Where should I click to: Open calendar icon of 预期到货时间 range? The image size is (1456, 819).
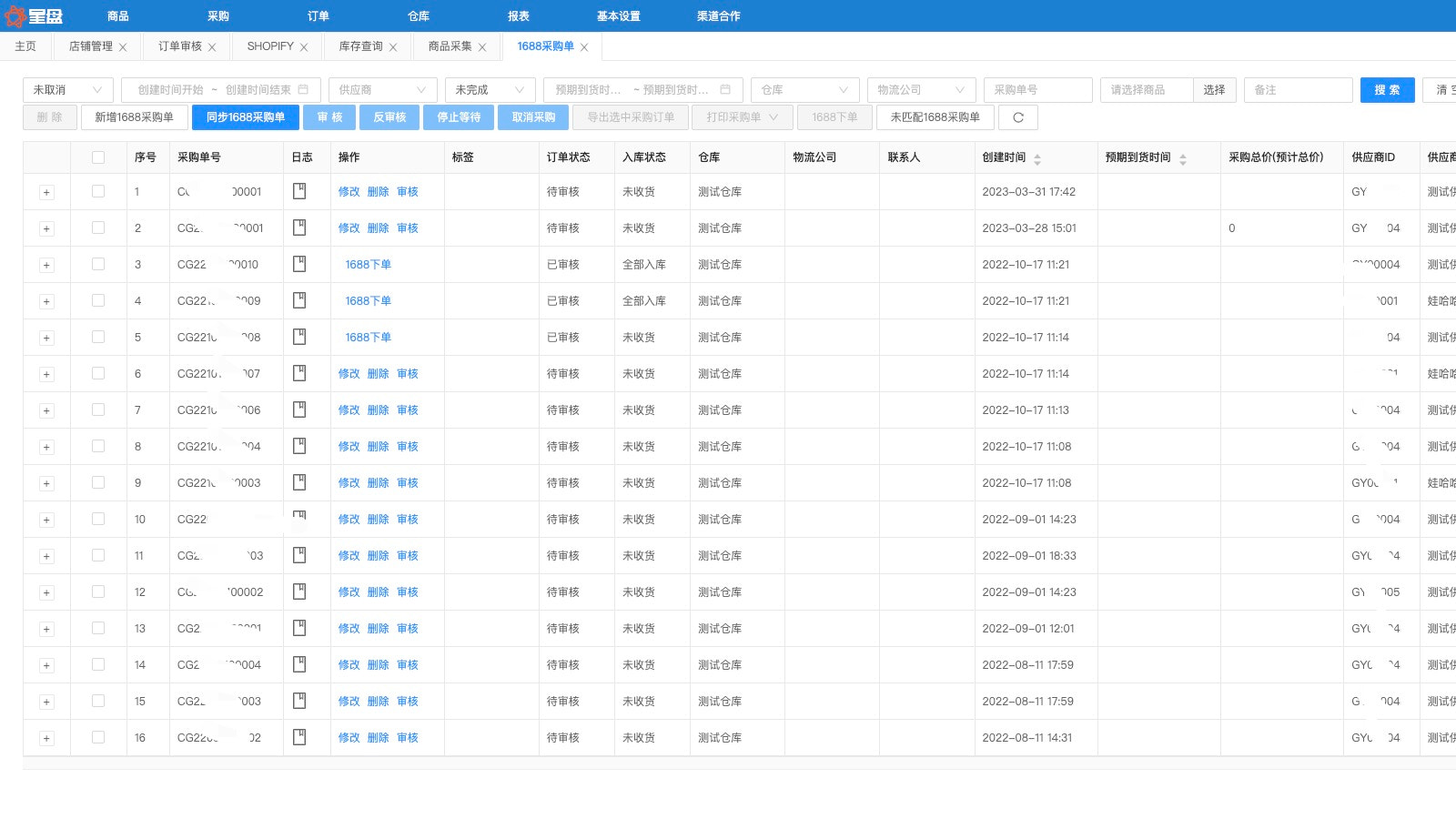(725, 89)
